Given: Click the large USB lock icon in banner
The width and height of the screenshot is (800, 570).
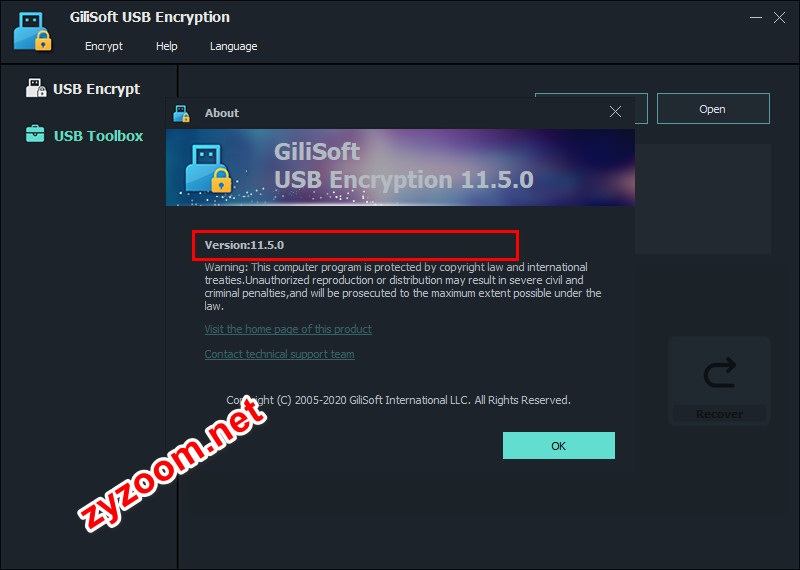Looking at the screenshot, I should click(x=208, y=168).
